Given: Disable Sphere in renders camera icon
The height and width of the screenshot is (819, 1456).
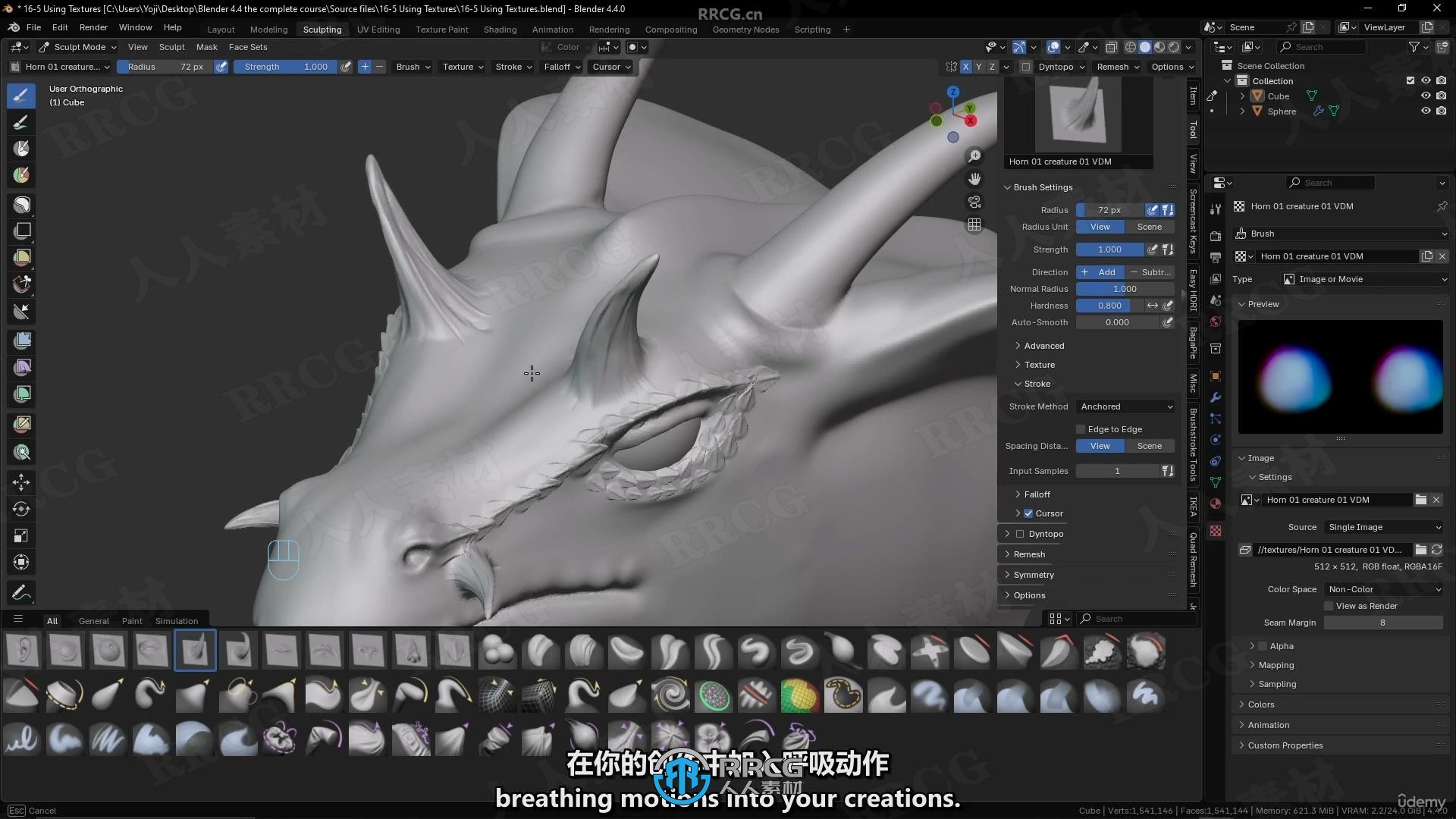Looking at the screenshot, I should click(1441, 111).
